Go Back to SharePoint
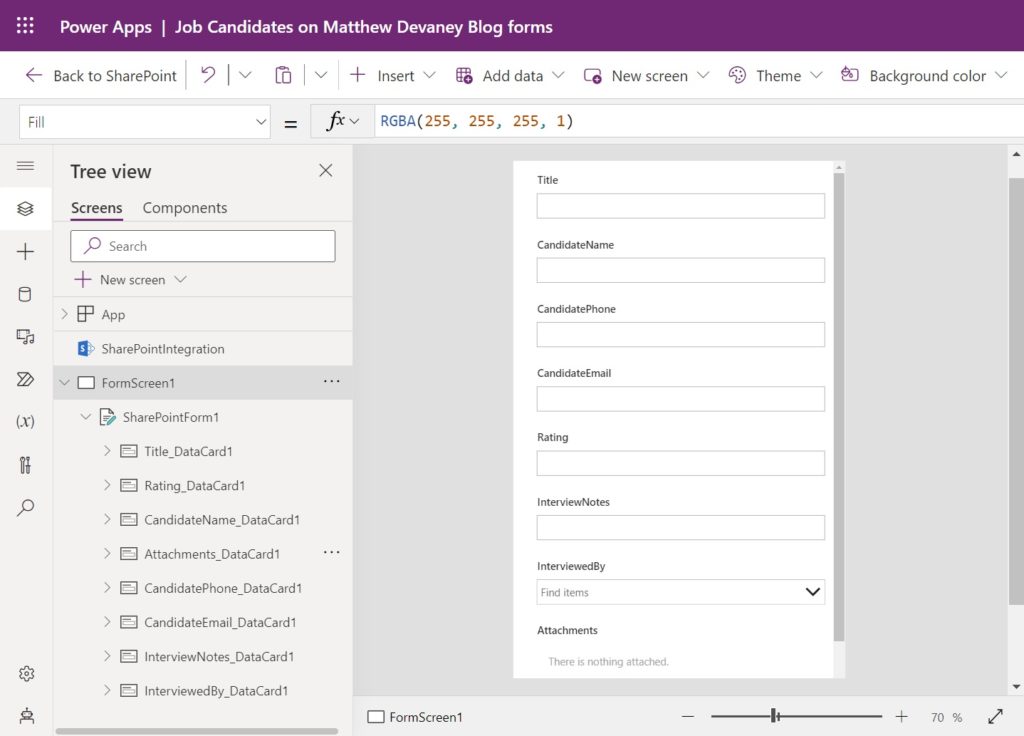 point(101,75)
